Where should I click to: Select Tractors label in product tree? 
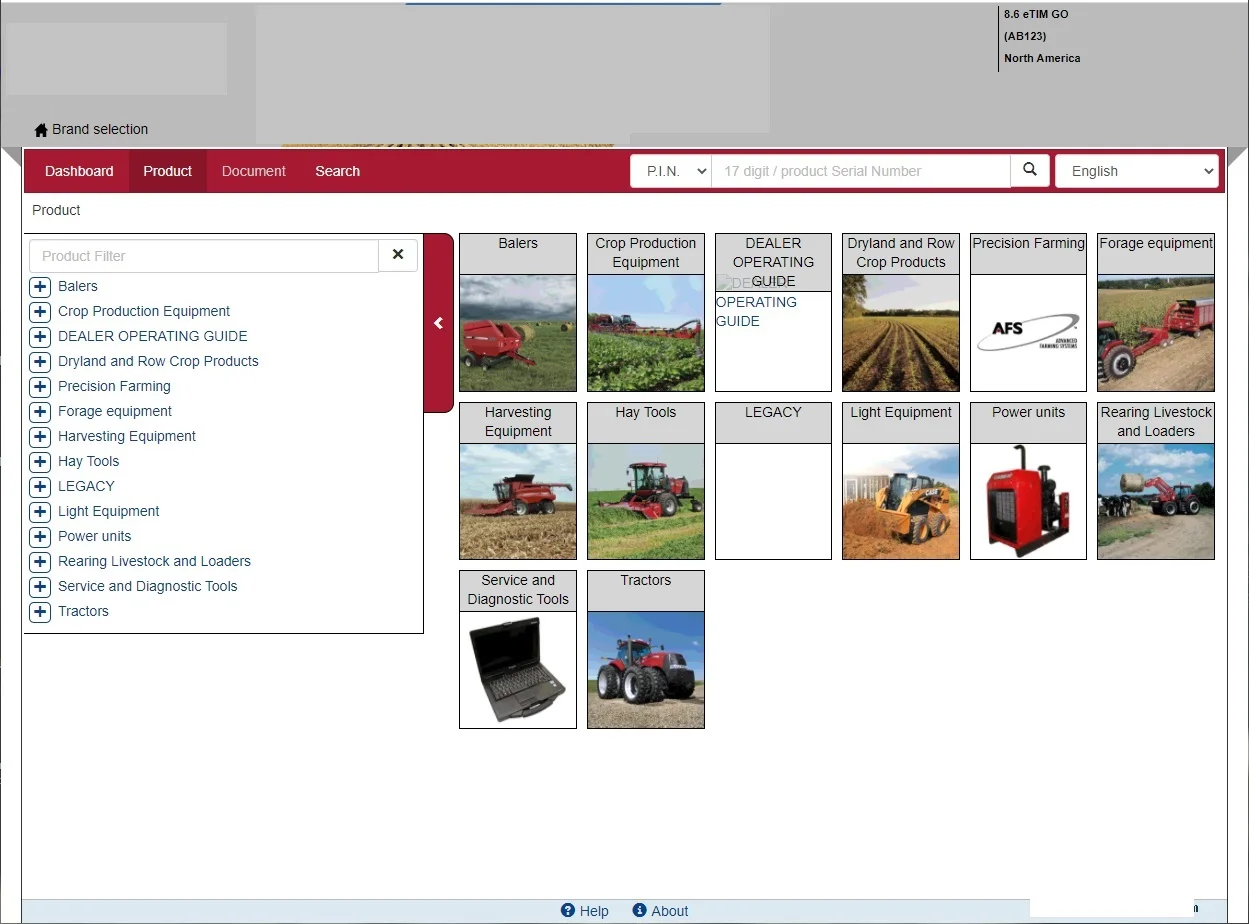pyautogui.click(x=83, y=611)
